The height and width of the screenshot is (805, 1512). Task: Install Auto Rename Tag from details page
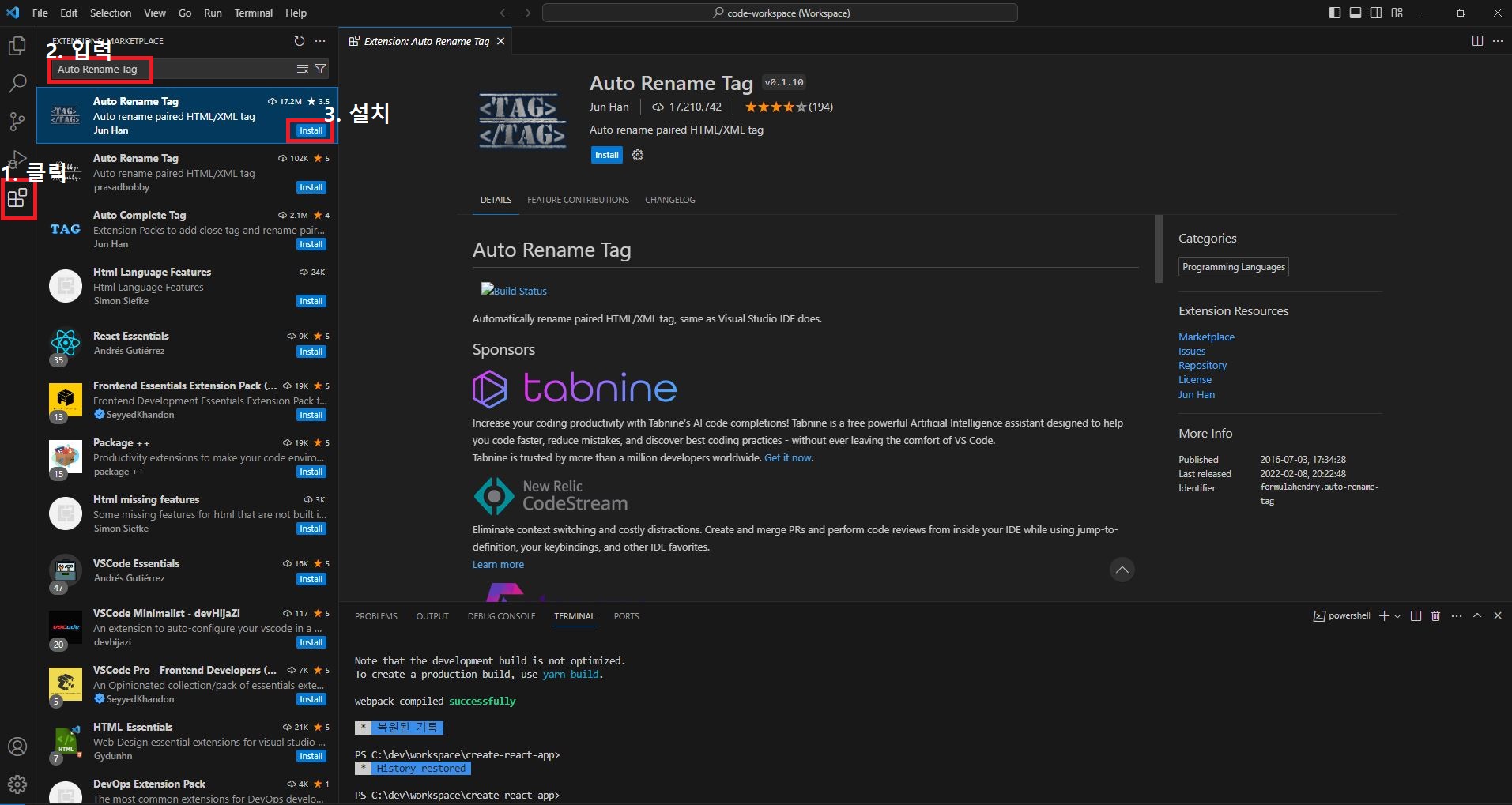607,155
